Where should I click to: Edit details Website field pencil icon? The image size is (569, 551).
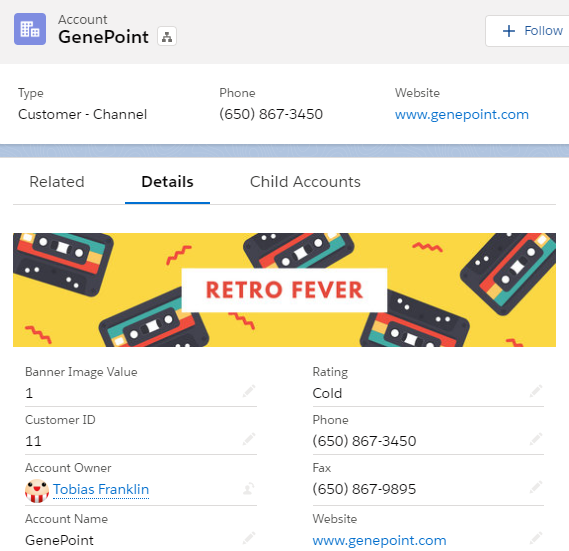tap(536, 538)
